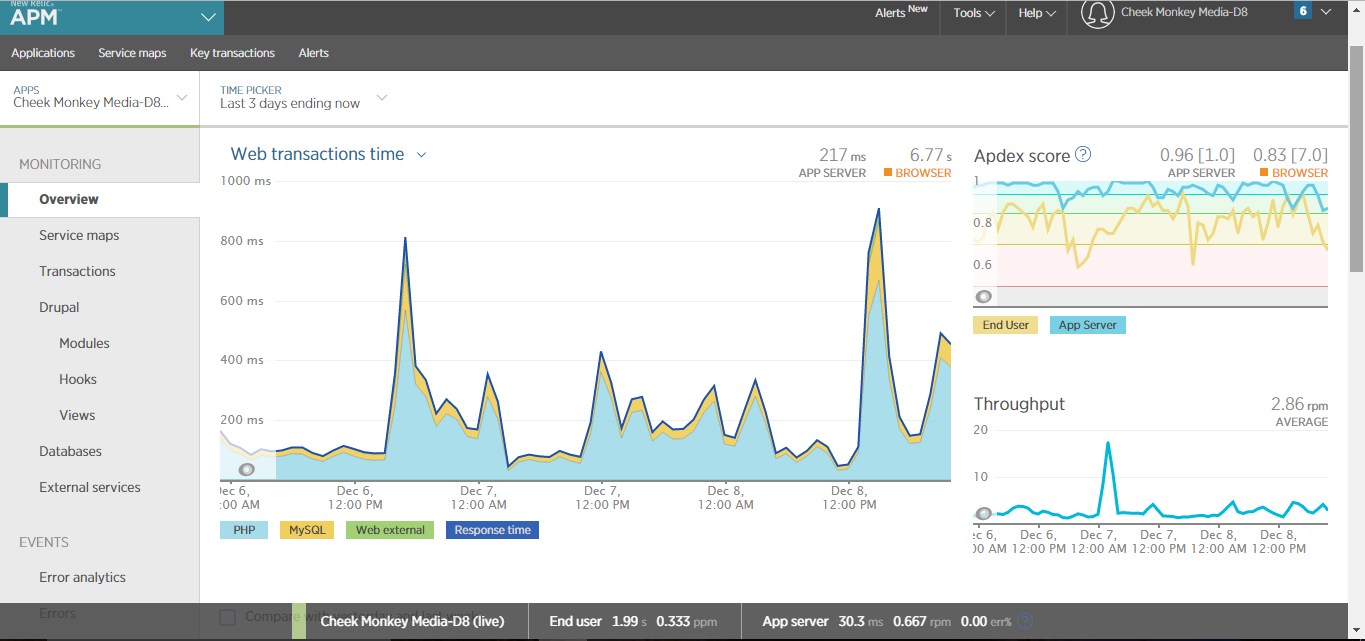The height and width of the screenshot is (641, 1365).
Task: Click the orange BROWSER marker under 6.77 s
Action: pyautogui.click(x=887, y=173)
